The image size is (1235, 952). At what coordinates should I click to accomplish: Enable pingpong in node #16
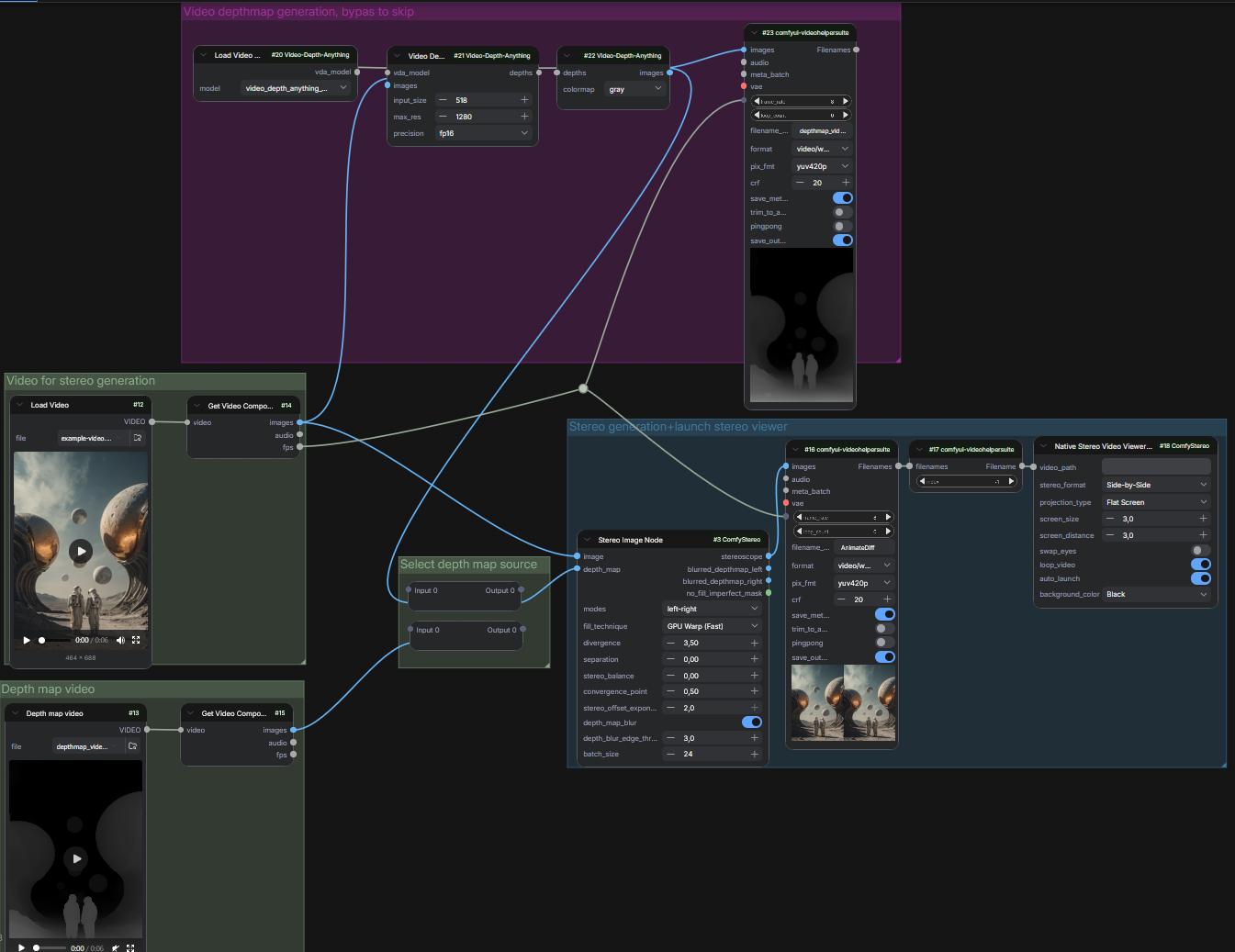[885, 643]
